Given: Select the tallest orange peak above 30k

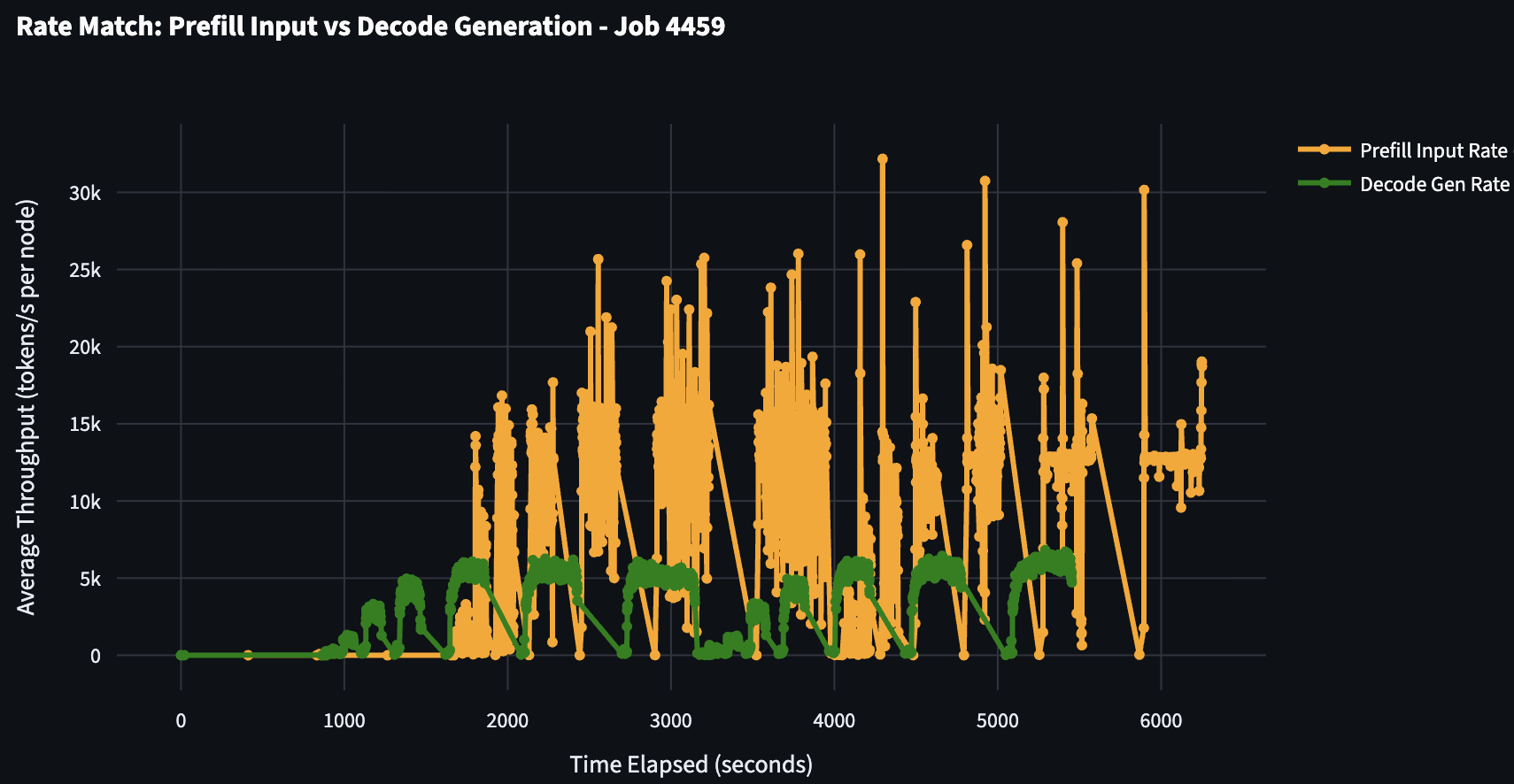Looking at the screenshot, I should [x=882, y=159].
